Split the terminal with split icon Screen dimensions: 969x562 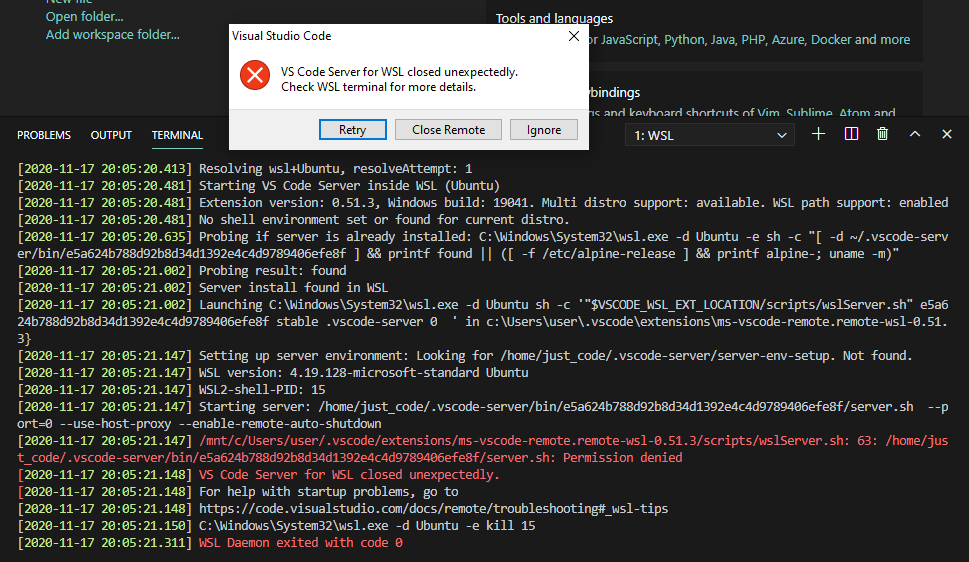tap(851, 134)
